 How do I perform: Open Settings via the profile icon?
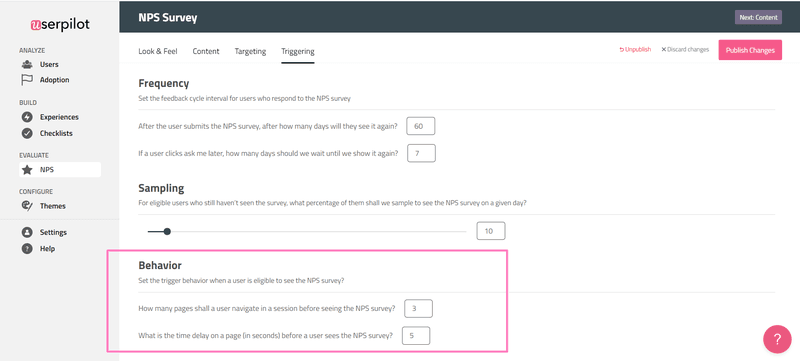(27, 233)
